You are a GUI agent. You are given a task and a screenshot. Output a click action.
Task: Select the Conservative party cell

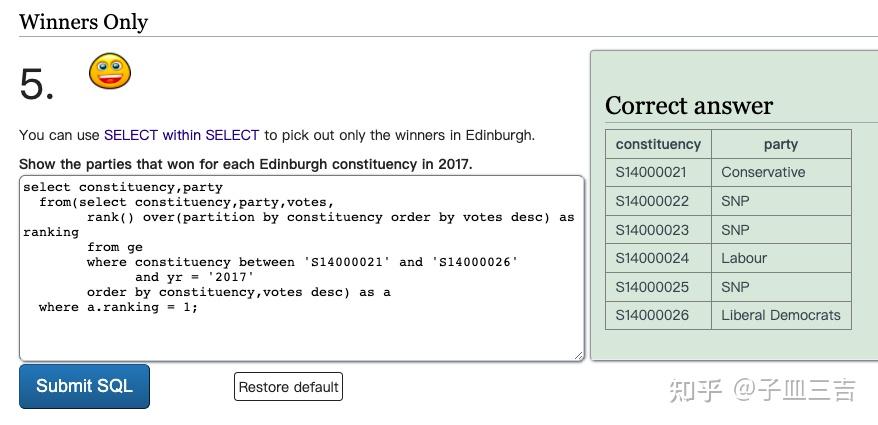[763, 172]
